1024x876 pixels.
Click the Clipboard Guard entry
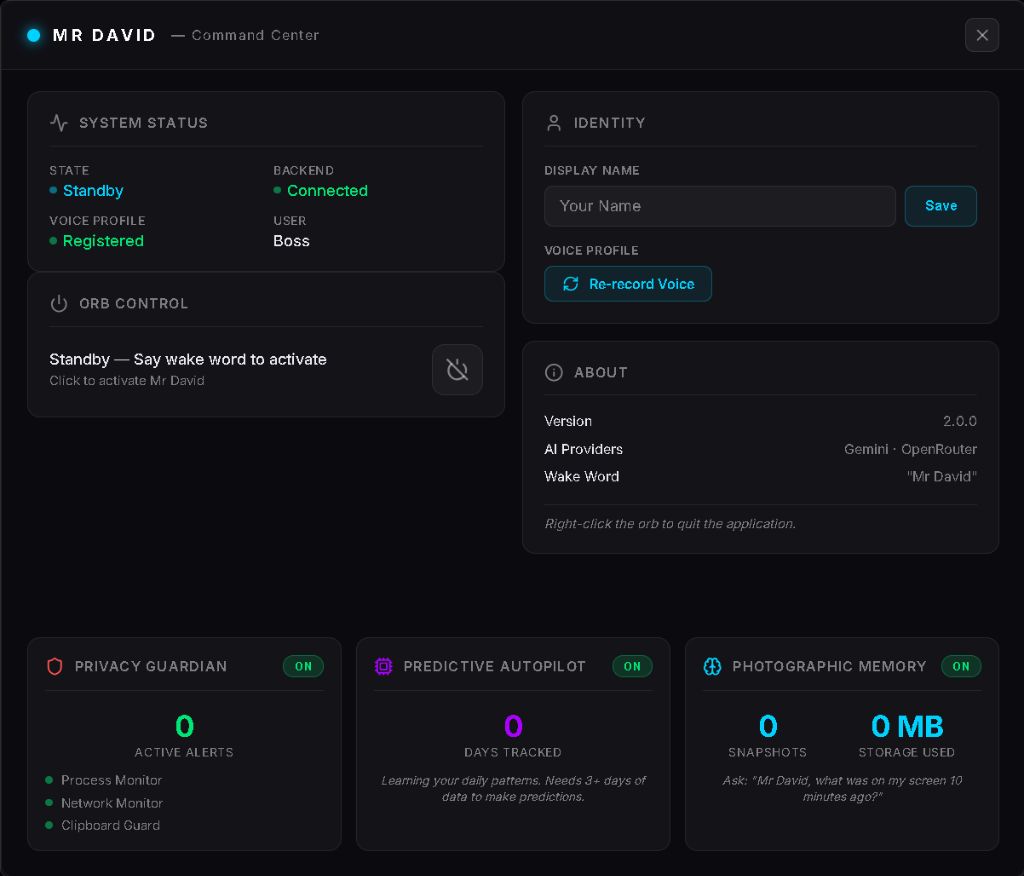tap(110, 826)
